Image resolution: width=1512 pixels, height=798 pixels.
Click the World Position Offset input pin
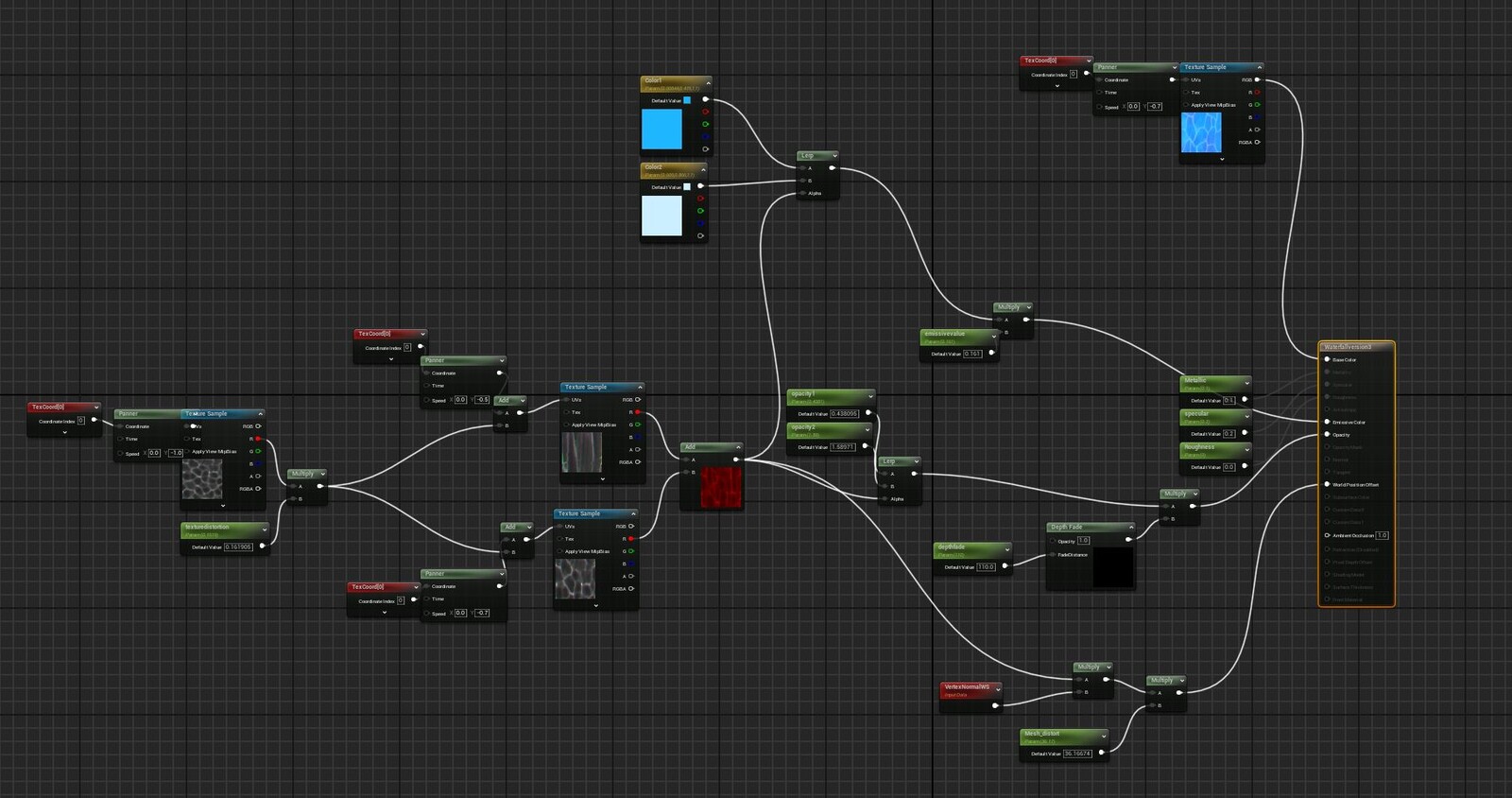tap(1327, 484)
